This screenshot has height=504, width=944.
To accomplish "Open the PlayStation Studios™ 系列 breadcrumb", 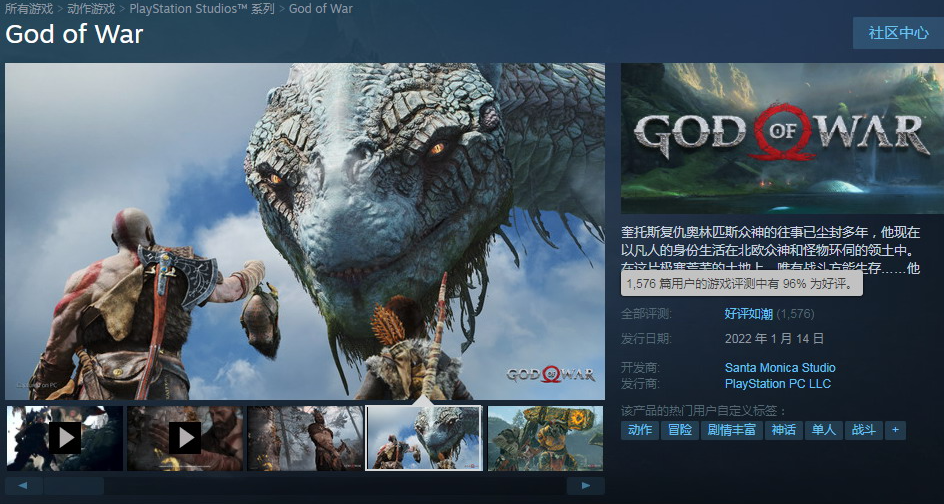I will 202,8.
